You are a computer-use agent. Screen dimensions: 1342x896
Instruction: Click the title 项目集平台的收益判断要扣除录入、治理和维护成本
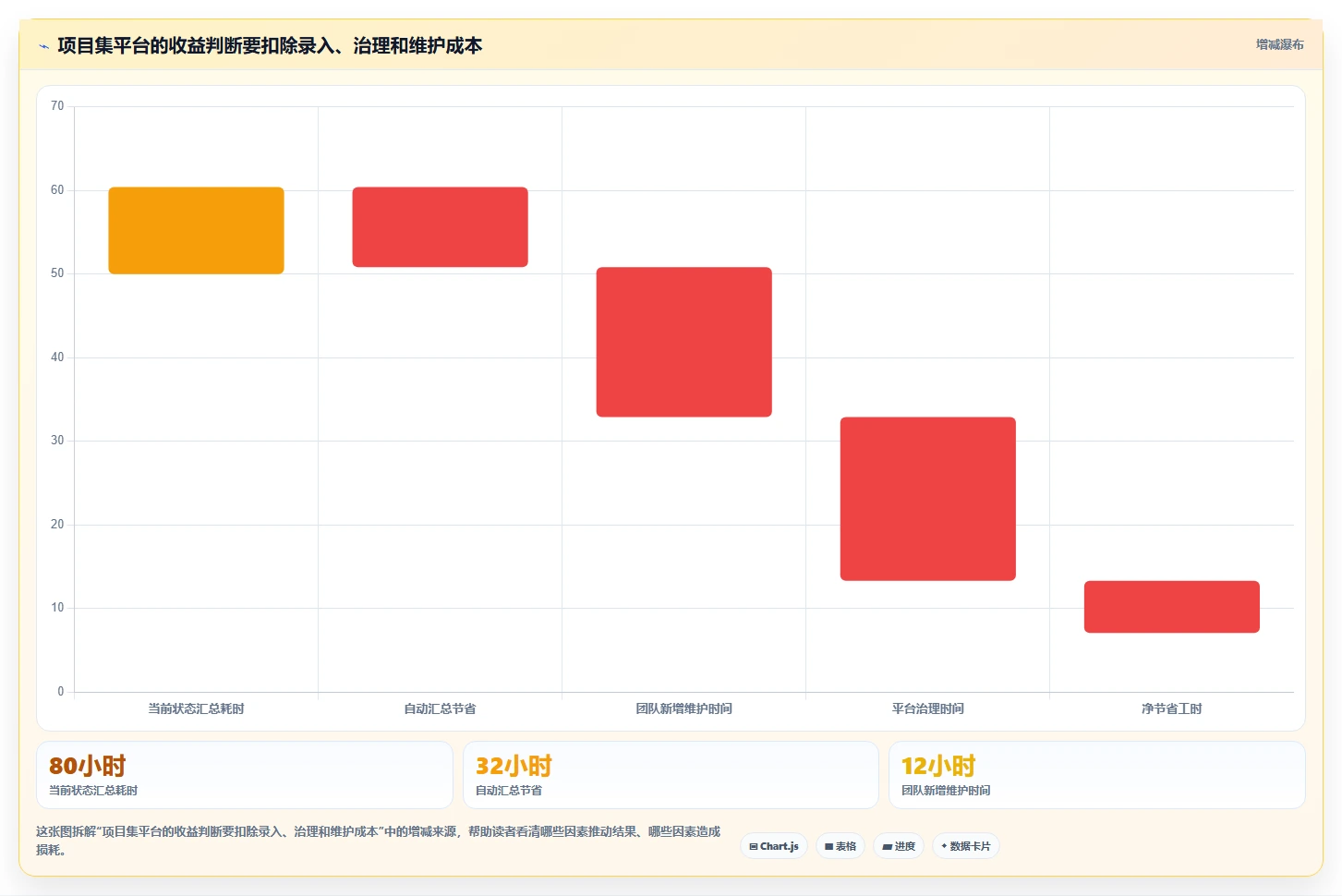[270, 46]
